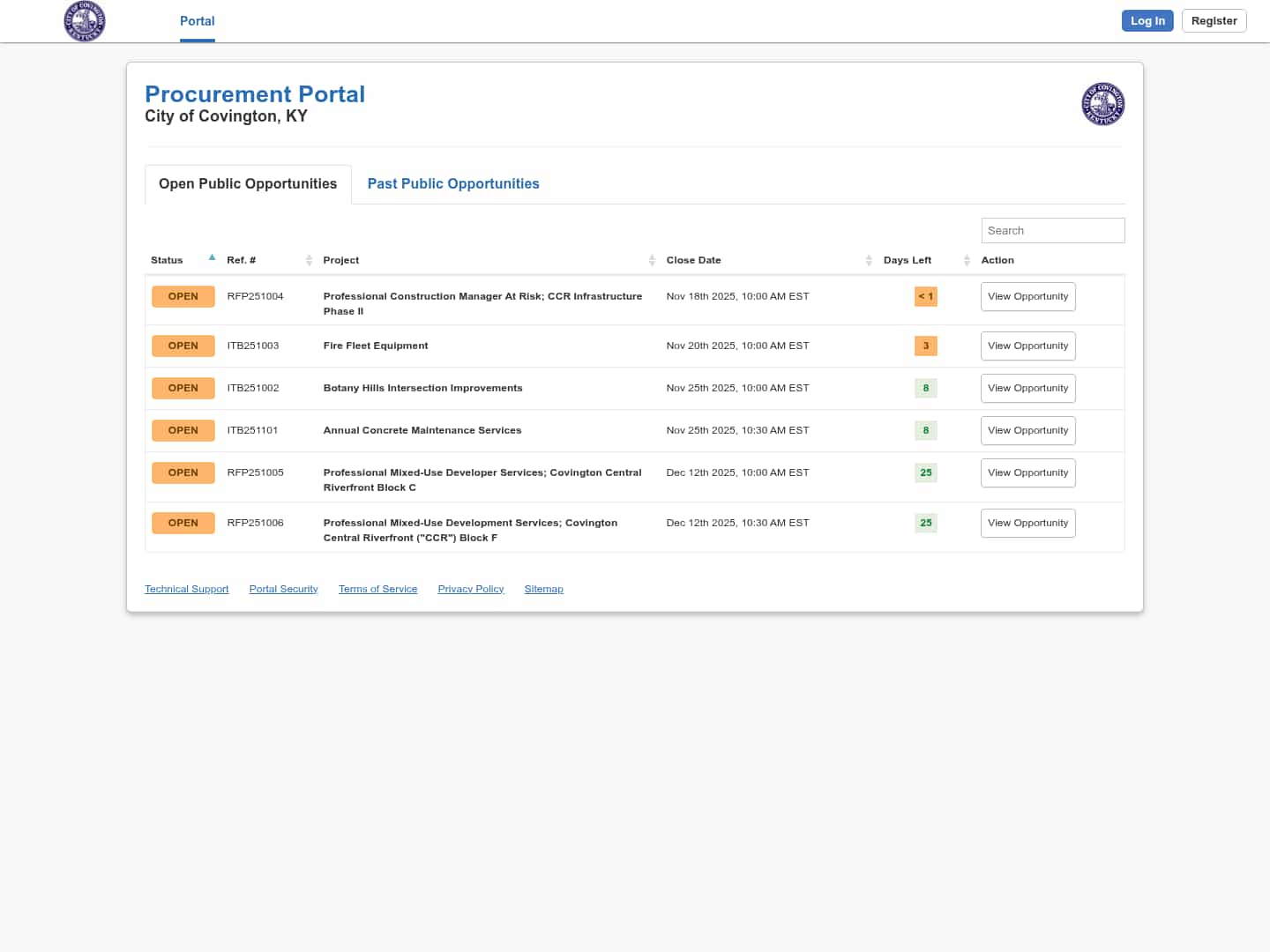This screenshot has height=952, width=1270.
Task: Sort table by Status column arrow
Action: point(212,258)
